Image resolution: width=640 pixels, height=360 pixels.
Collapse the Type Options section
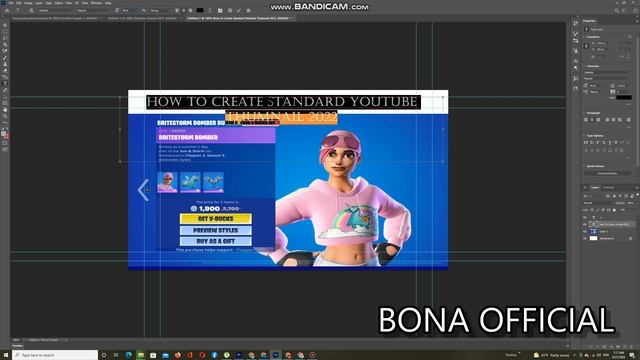pos(584,136)
